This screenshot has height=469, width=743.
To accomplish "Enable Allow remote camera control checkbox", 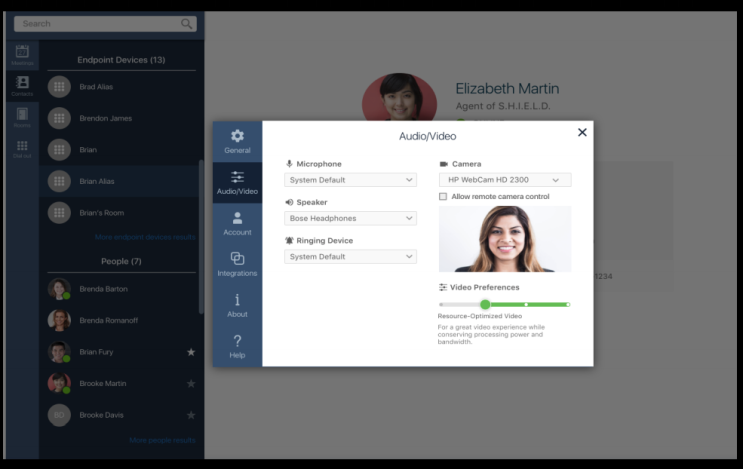I will pos(443,197).
